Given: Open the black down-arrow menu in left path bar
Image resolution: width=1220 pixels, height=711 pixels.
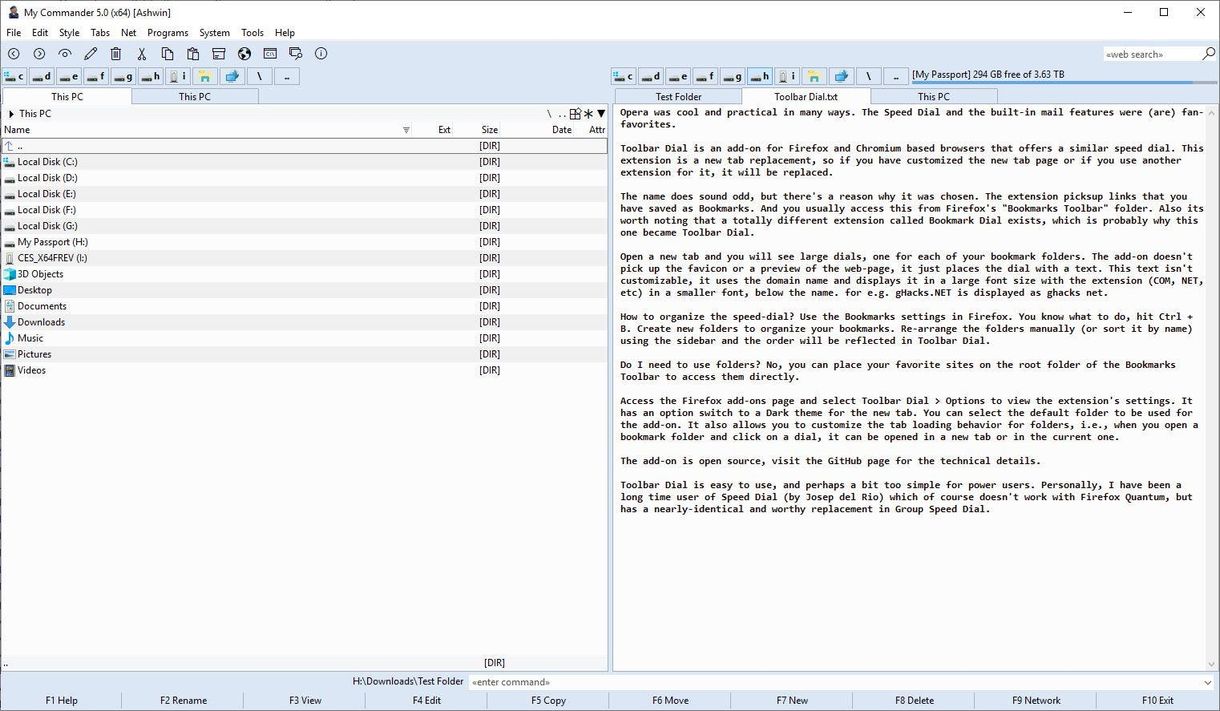Looking at the screenshot, I should [x=601, y=114].
